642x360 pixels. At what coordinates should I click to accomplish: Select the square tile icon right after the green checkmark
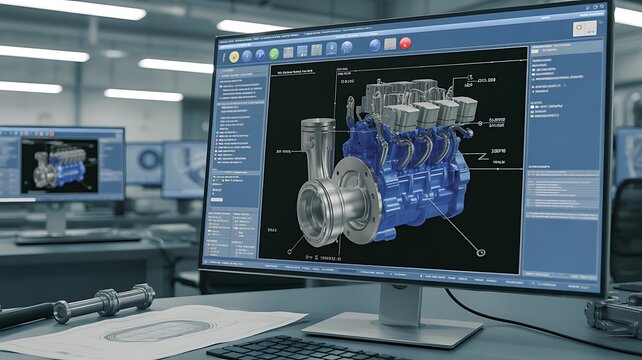288,52
